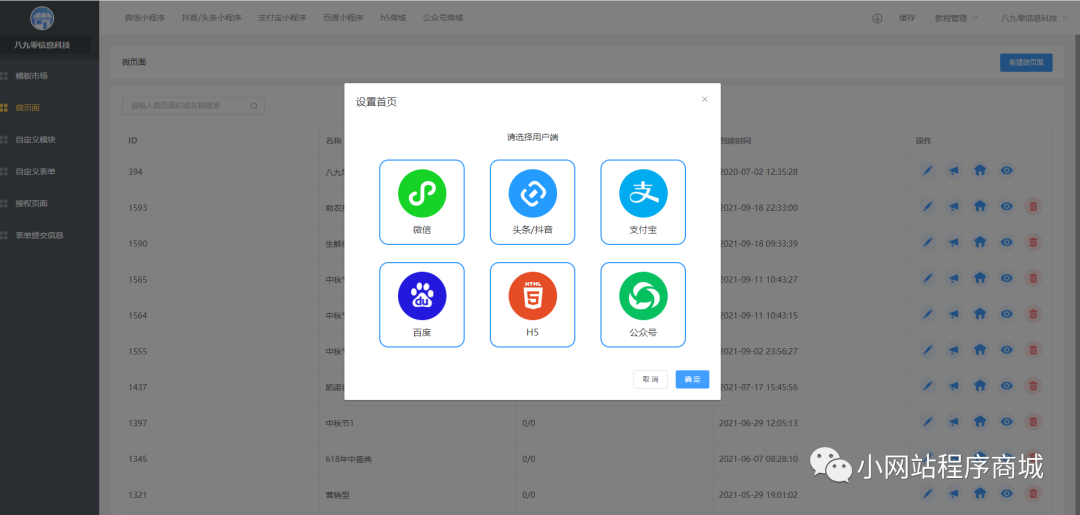Select the H5 platform card
The width and height of the screenshot is (1080, 515).
point(532,304)
